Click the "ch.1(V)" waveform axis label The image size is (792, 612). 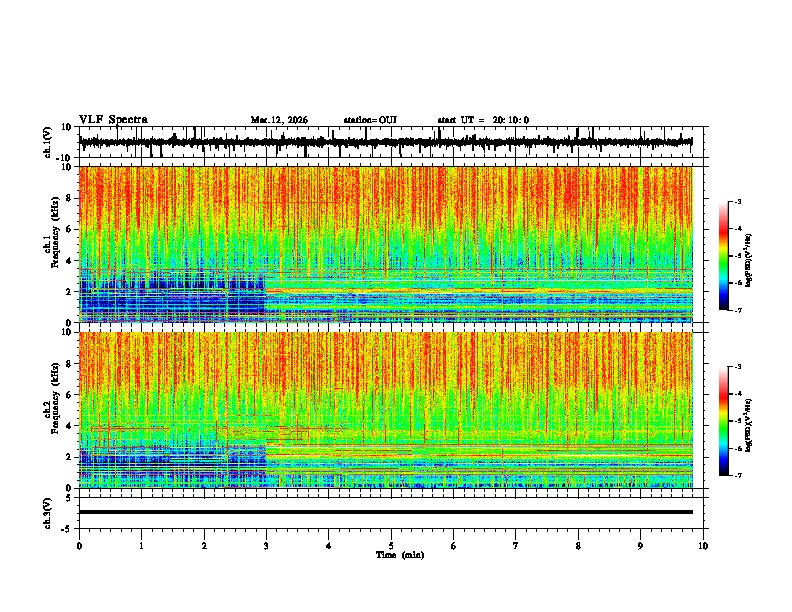point(47,142)
